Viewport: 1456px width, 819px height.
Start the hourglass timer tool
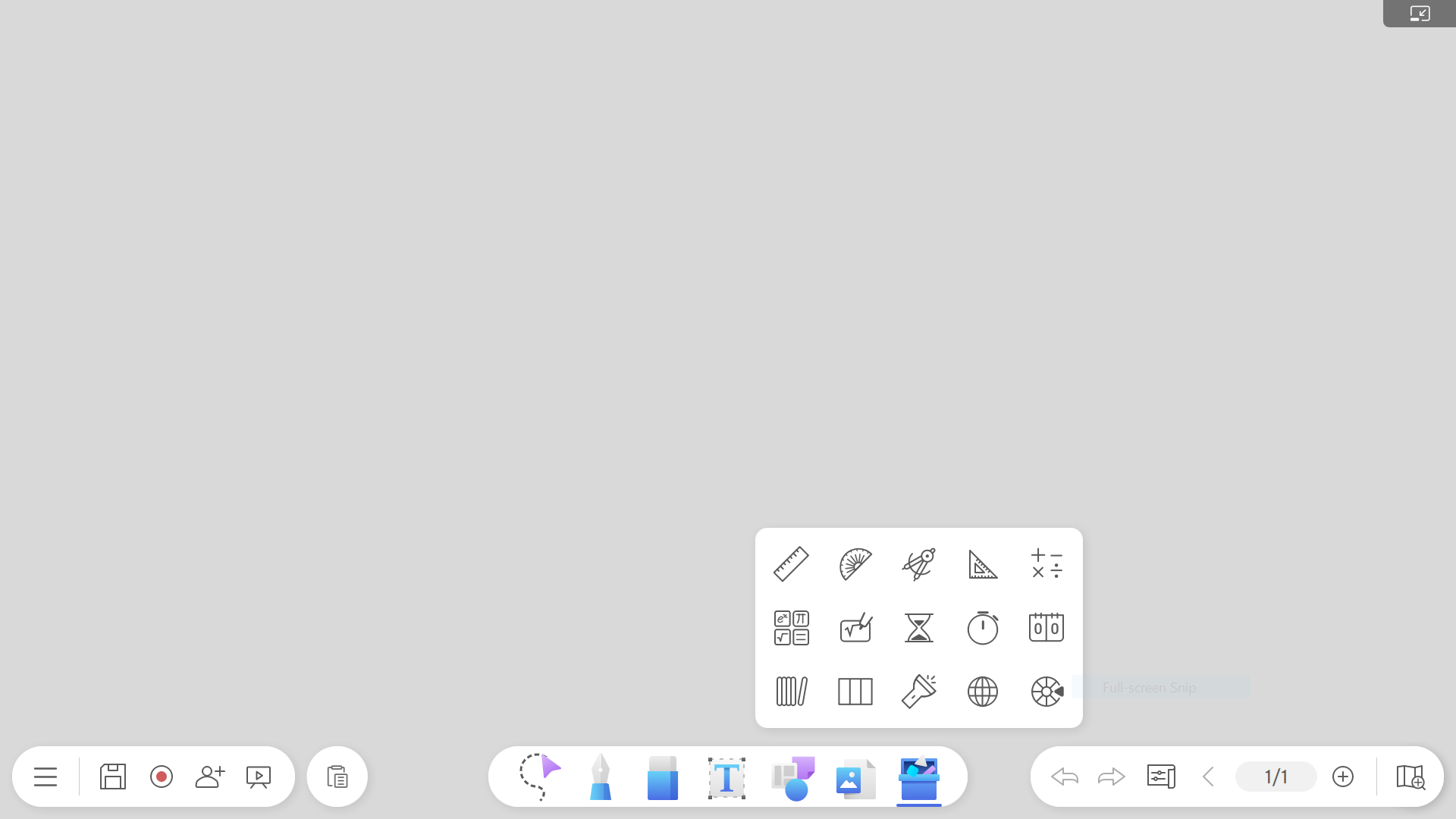click(x=918, y=628)
